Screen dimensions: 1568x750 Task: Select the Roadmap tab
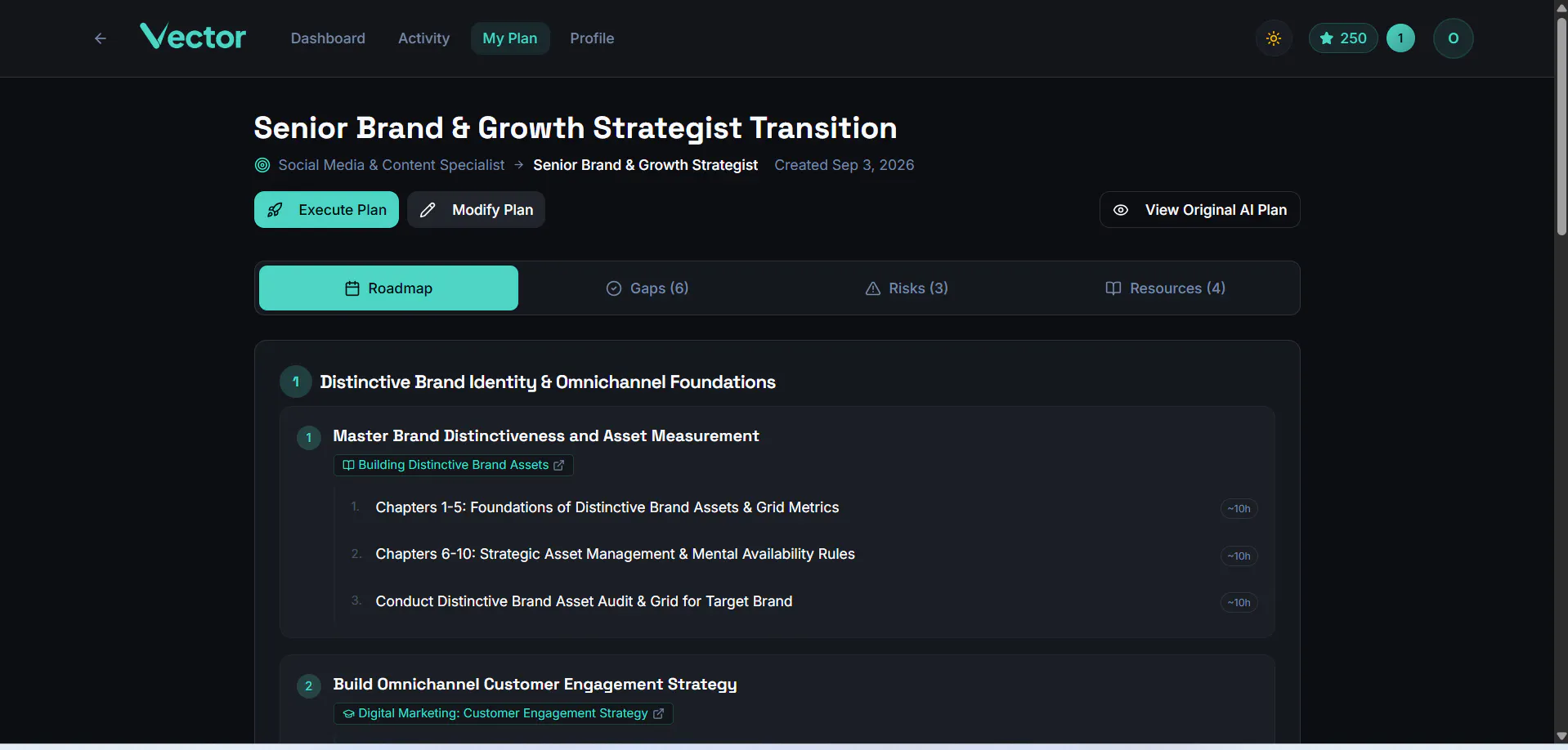(x=388, y=288)
